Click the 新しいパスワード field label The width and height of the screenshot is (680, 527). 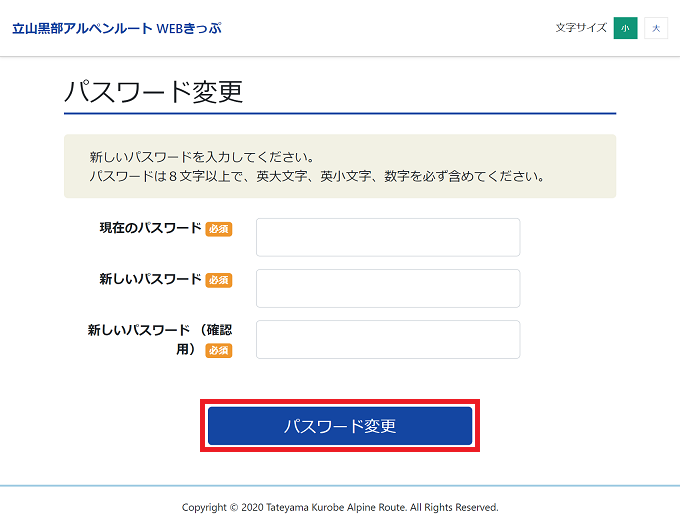coord(150,279)
